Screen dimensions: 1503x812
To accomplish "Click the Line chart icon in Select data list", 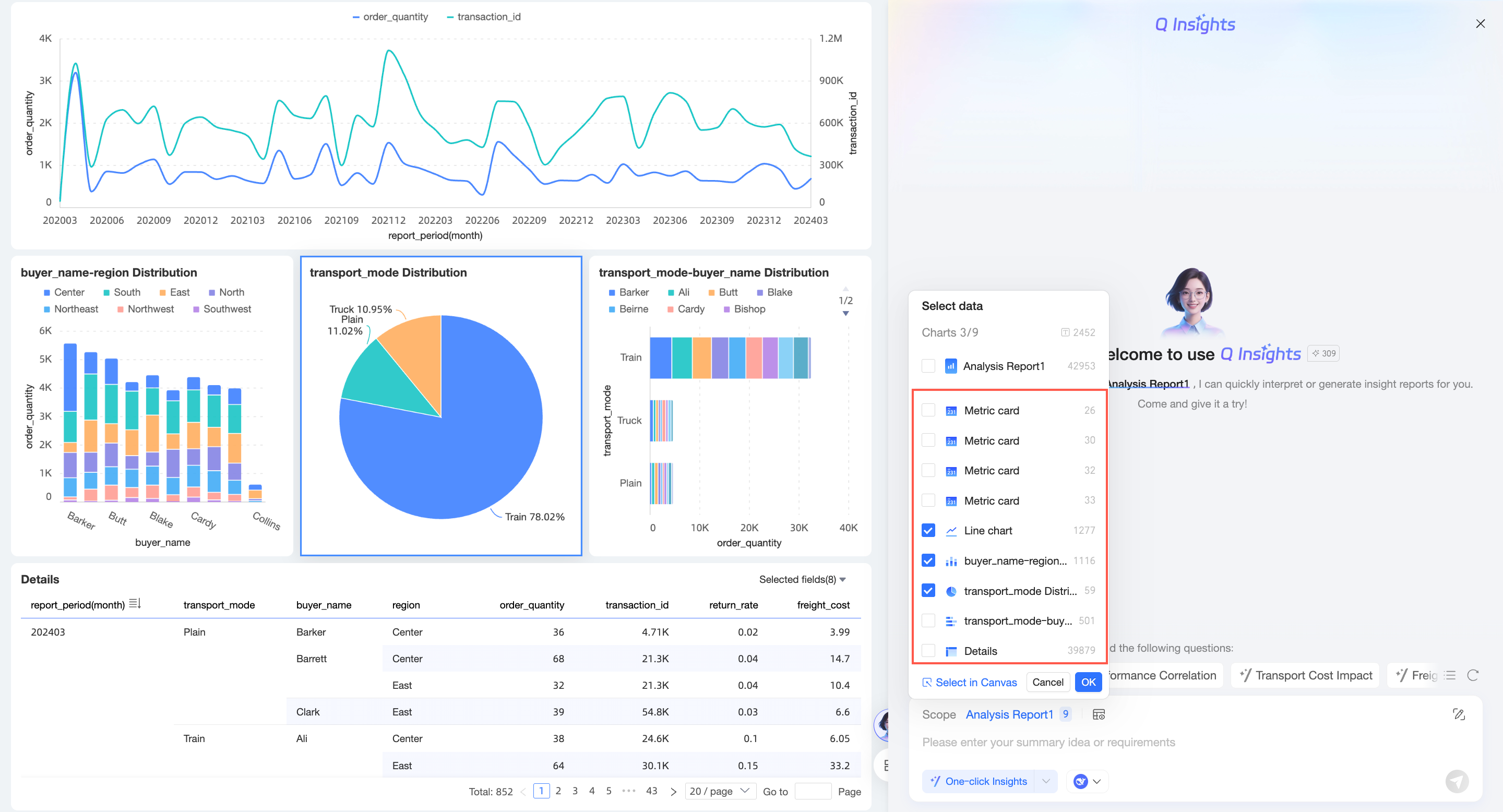I will [951, 531].
